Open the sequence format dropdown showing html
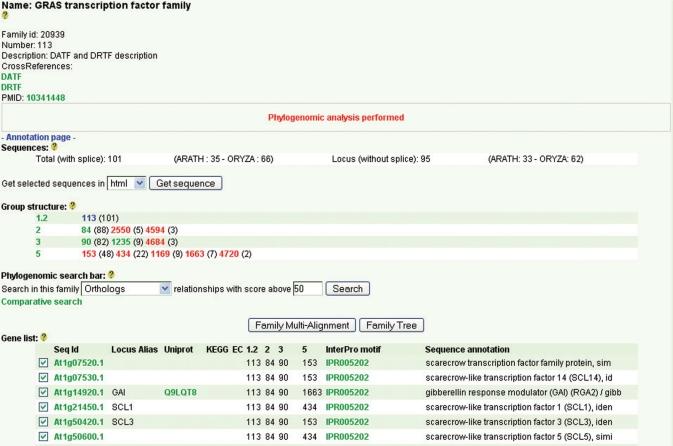Screen dimensions: 673x446 coord(126,183)
